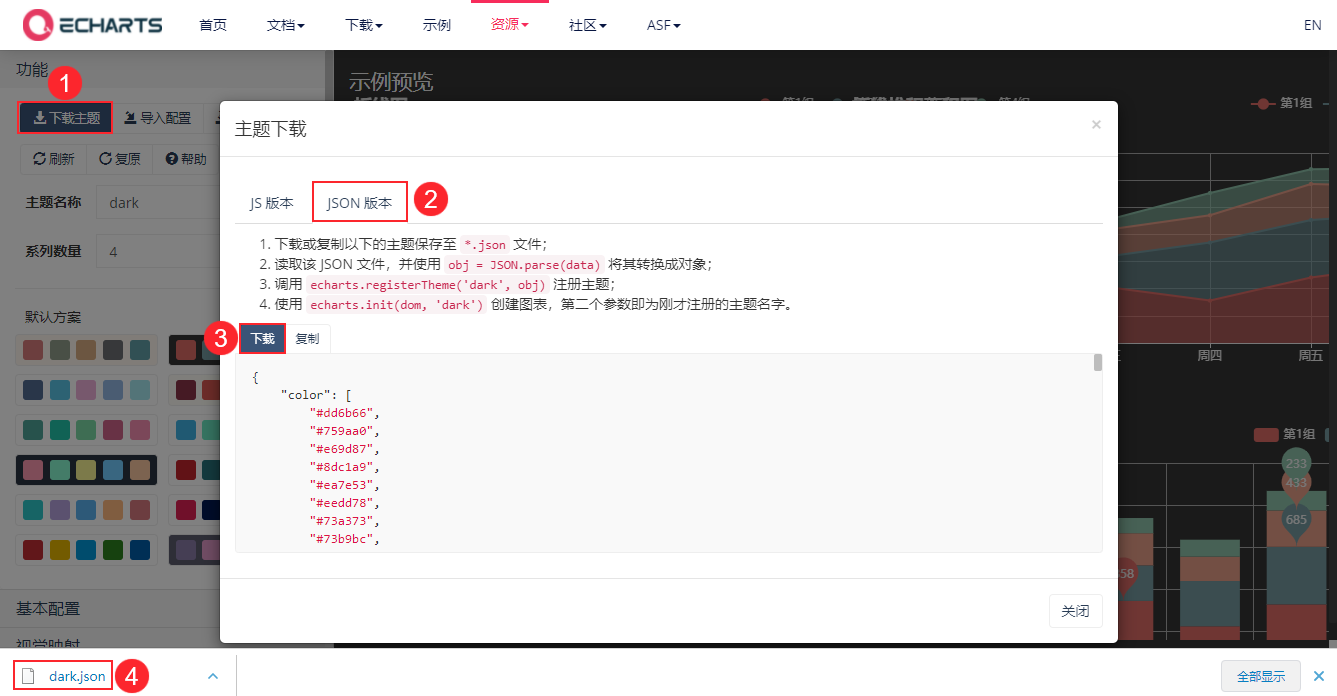The height and width of the screenshot is (696, 1337).
Task: Click the 刷新 refresh button
Action: [54, 159]
